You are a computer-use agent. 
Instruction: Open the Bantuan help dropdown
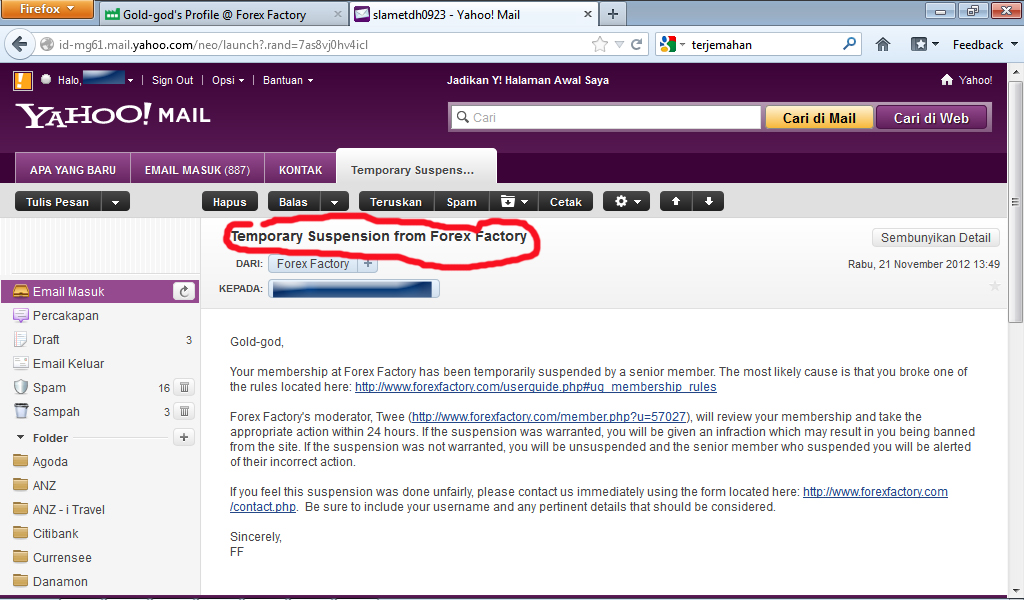click(x=288, y=80)
